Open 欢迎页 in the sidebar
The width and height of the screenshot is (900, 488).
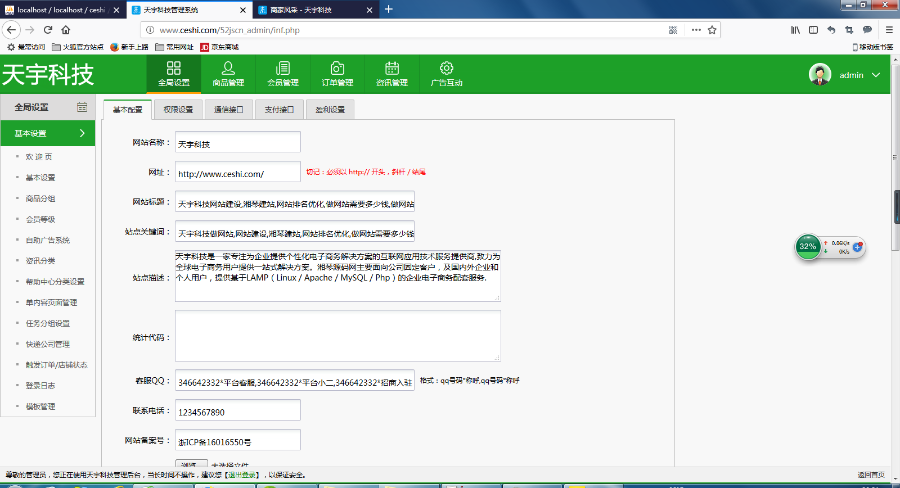(x=38, y=157)
